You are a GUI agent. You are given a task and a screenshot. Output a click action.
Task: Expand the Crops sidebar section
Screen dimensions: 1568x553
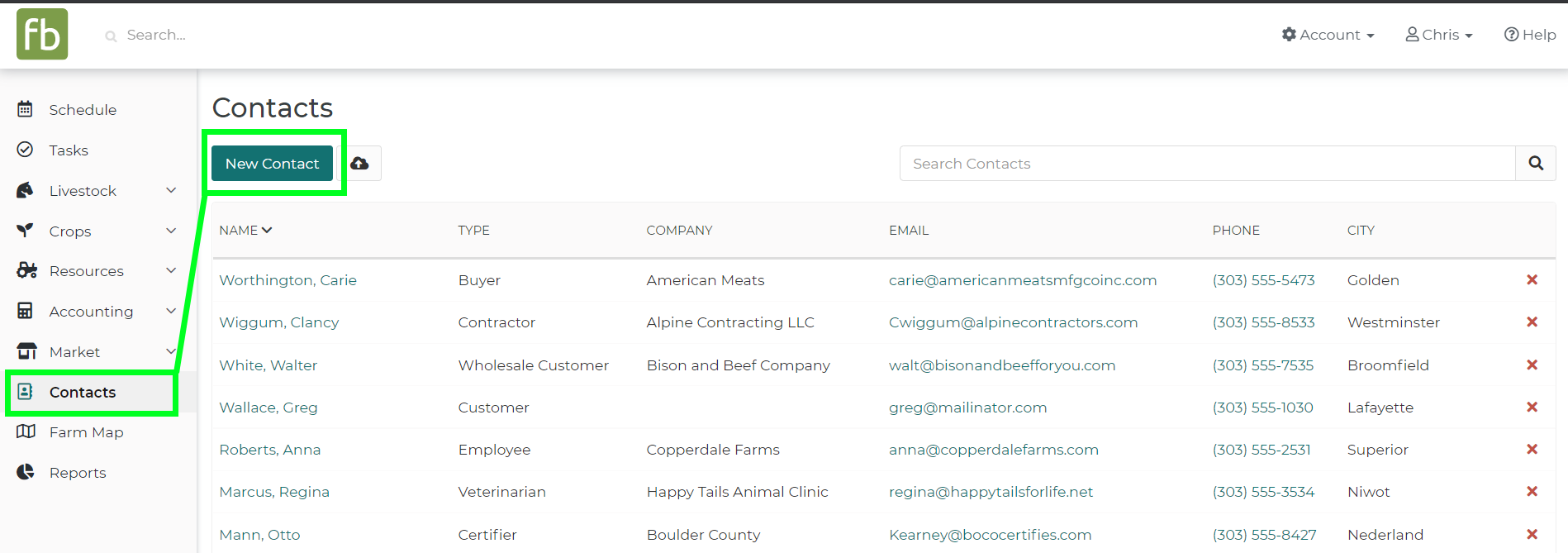pyautogui.click(x=171, y=231)
